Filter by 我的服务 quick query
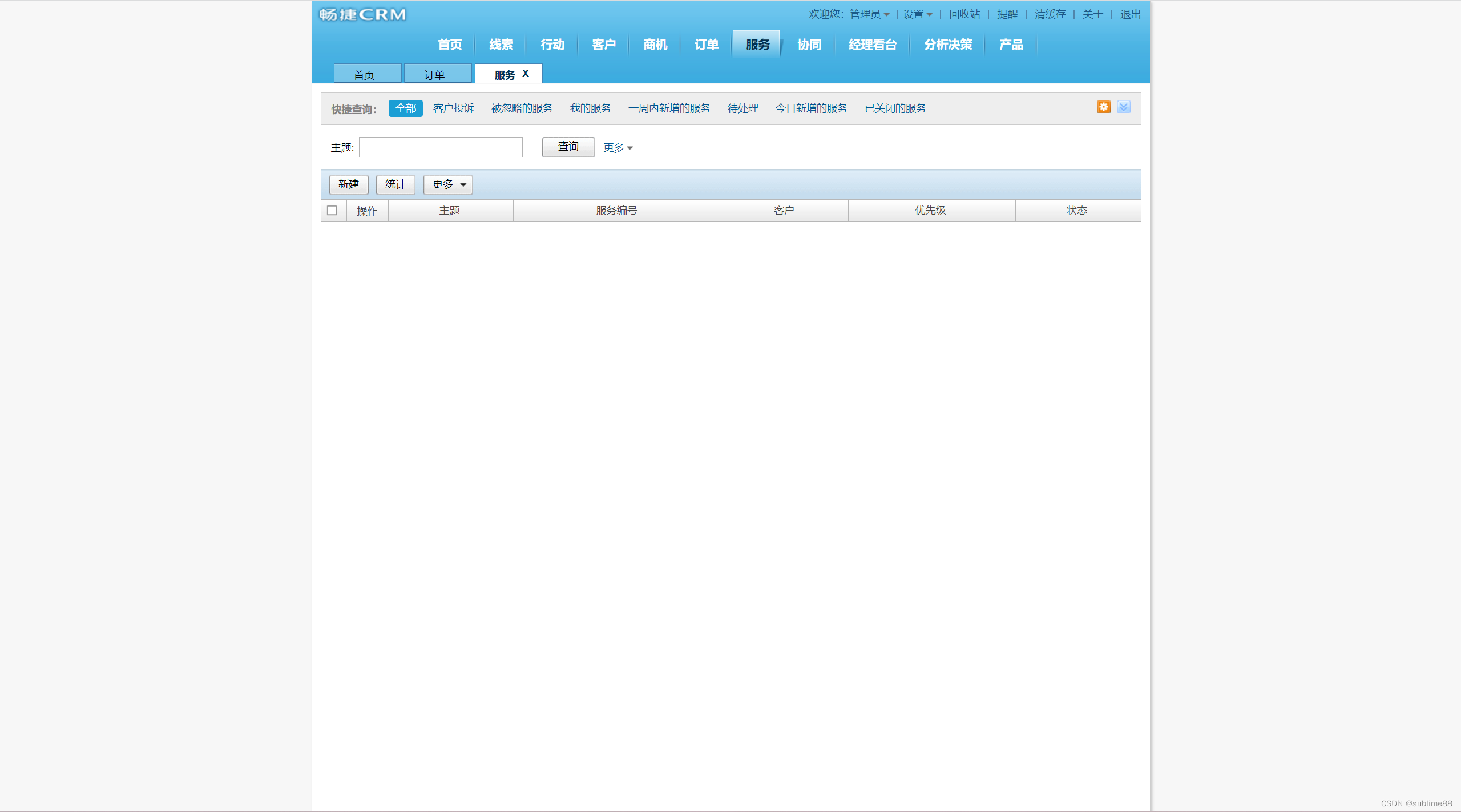This screenshot has height=812, width=1461. point(591,108)
